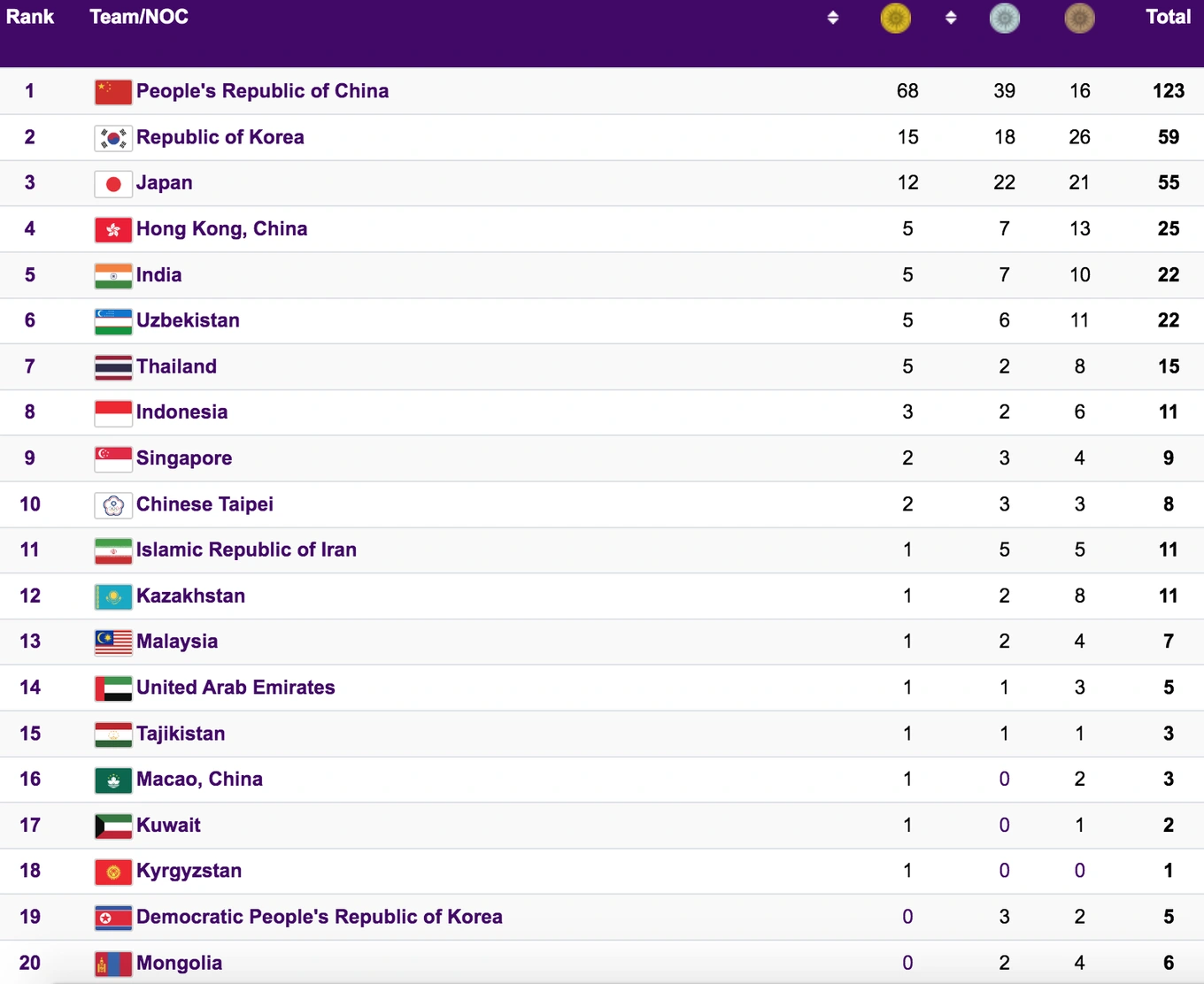1204x984 pixels.
Task: Click the Kazakhstan flag icon
Action: (113, 596)
